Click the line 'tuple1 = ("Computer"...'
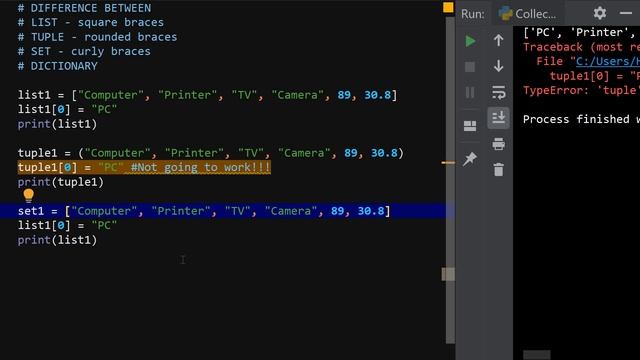 tap(211, 153)
